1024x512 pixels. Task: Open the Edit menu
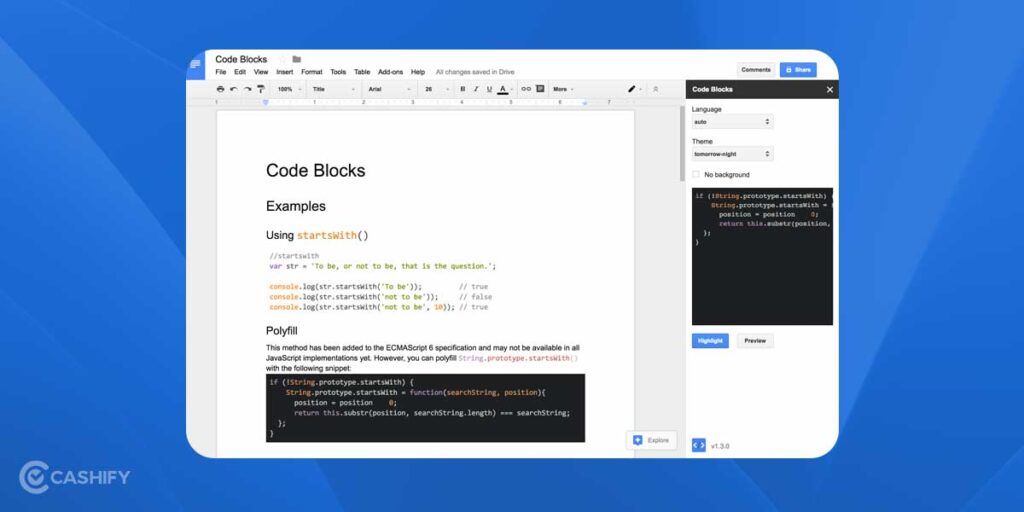tap(240, 72)
